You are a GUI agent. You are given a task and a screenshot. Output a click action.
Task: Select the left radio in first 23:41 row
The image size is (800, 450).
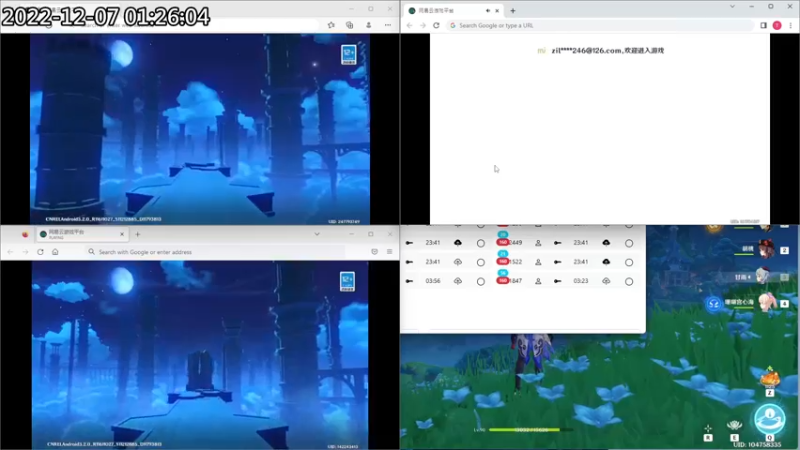481,243
